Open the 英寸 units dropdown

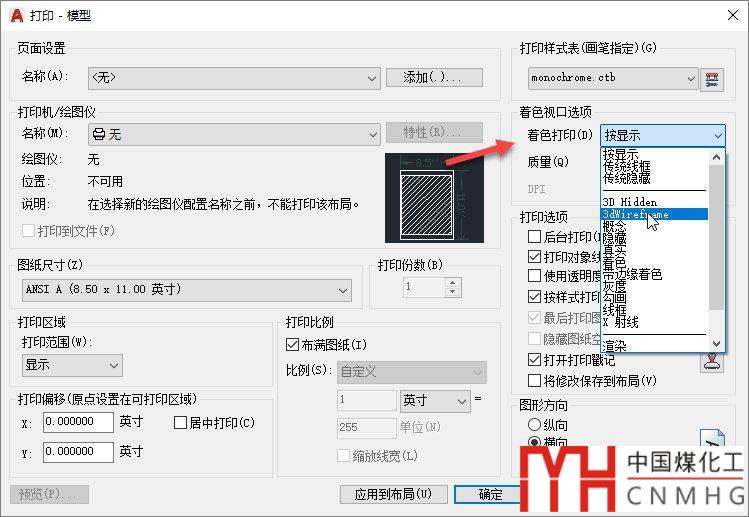coord(435,400)
